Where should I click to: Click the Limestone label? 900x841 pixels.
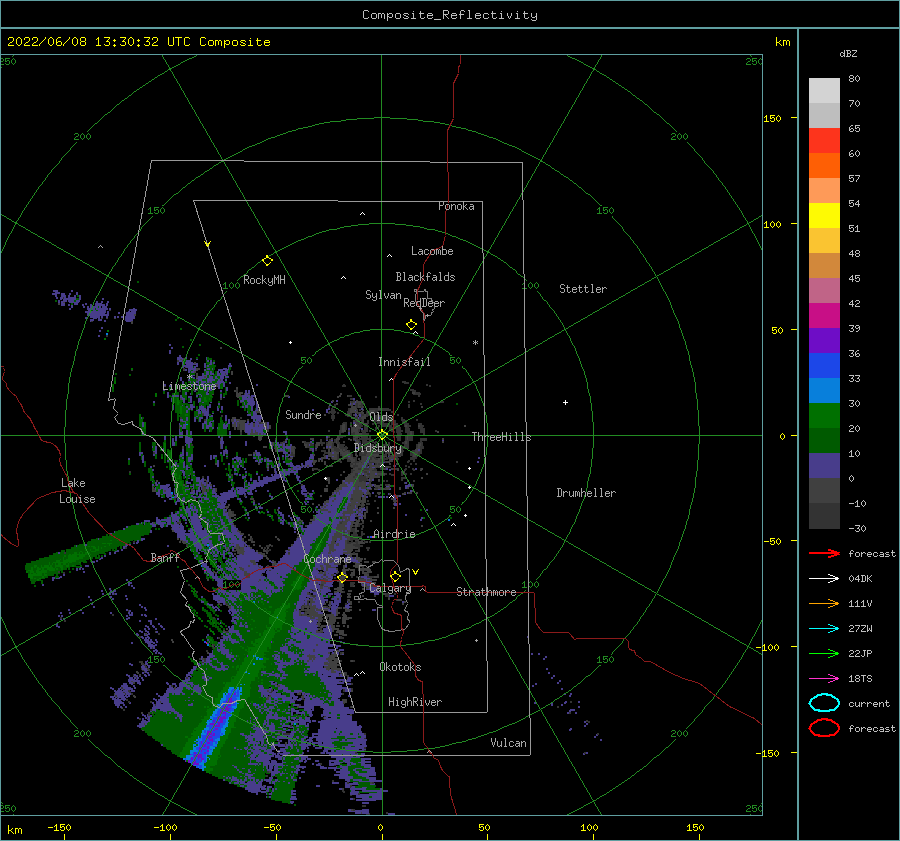[x=189, y=386]
